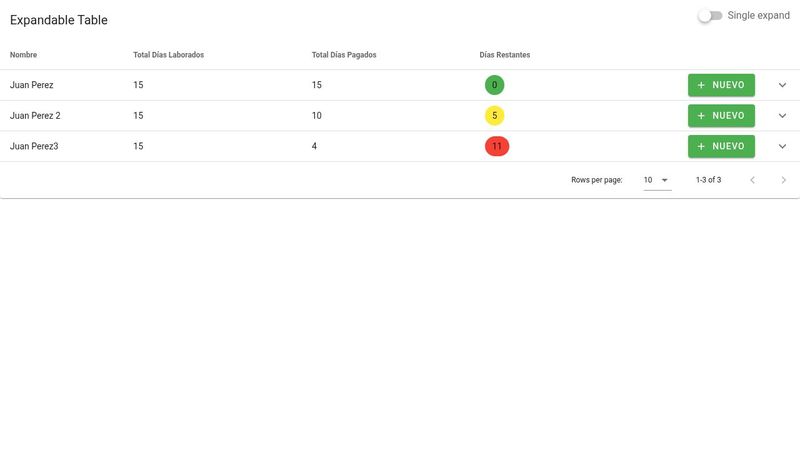Viewport: 800px width, 450px height.
Task: Go to the next page arrow
Action: click(x=784, y=180)
